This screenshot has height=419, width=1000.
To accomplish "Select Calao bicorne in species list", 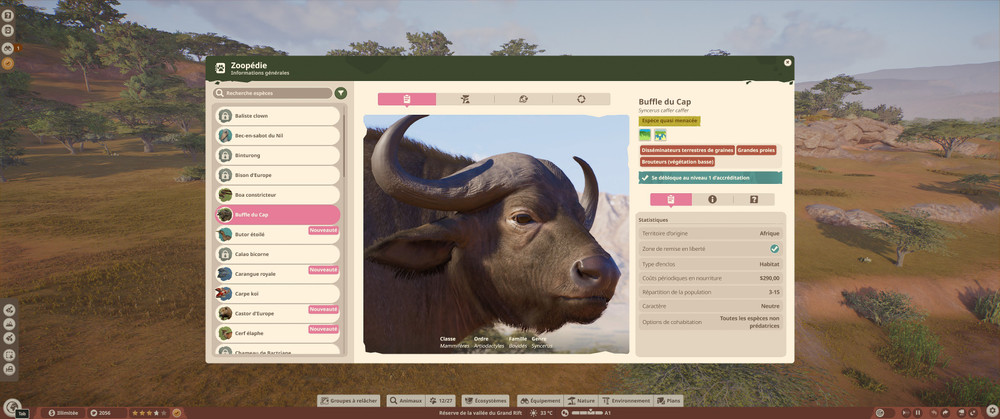I will coord(277,254).
